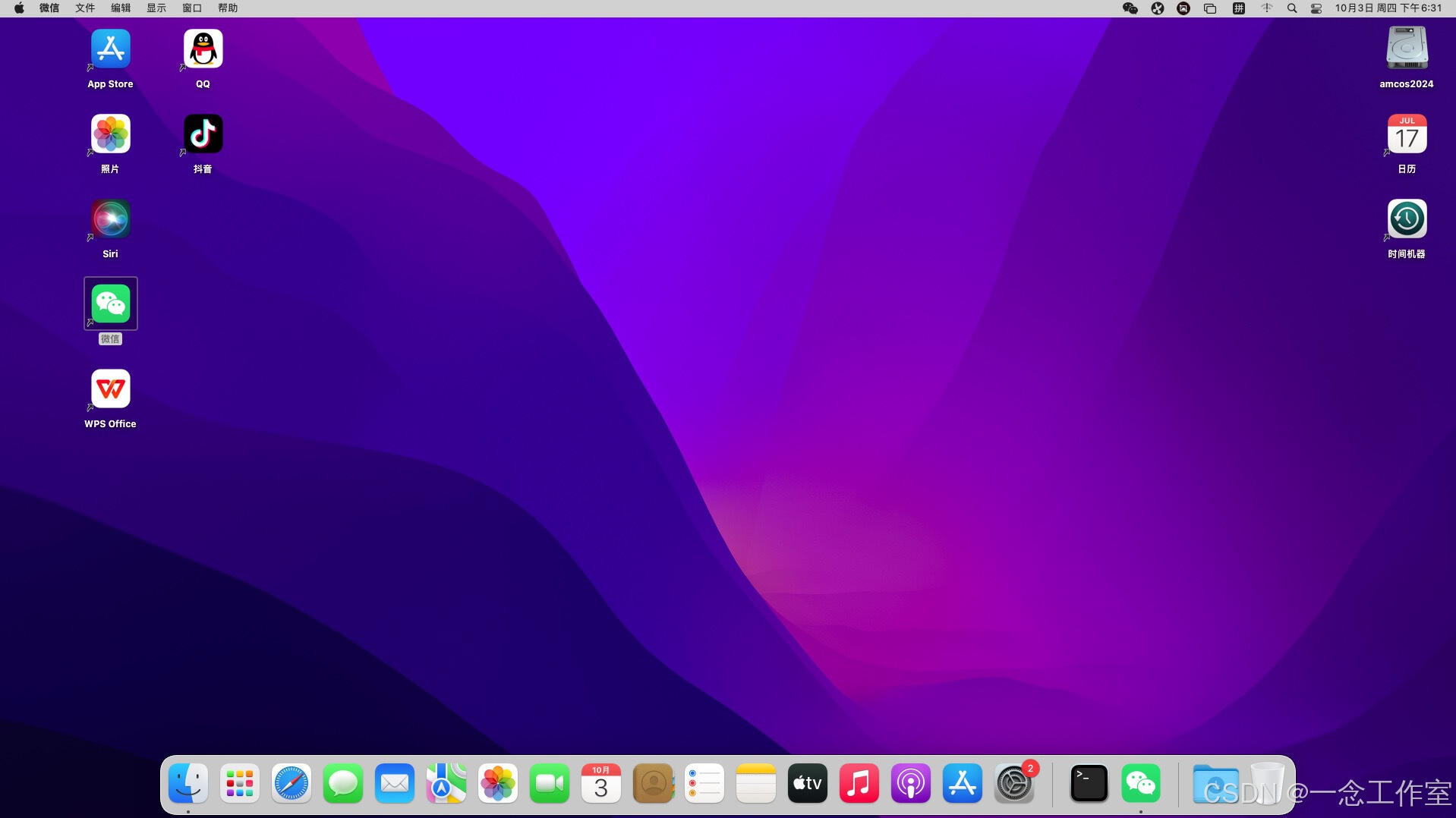Open Reminders in the Dock

pos(704,784)
